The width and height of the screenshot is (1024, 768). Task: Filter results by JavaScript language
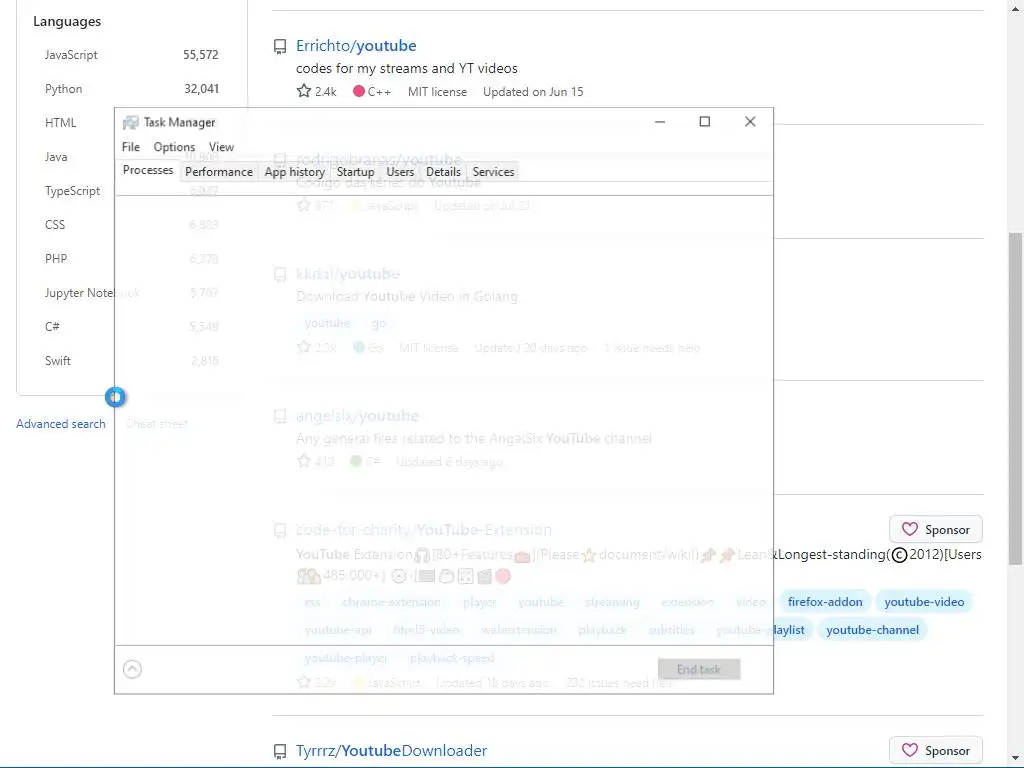point(71,55)
